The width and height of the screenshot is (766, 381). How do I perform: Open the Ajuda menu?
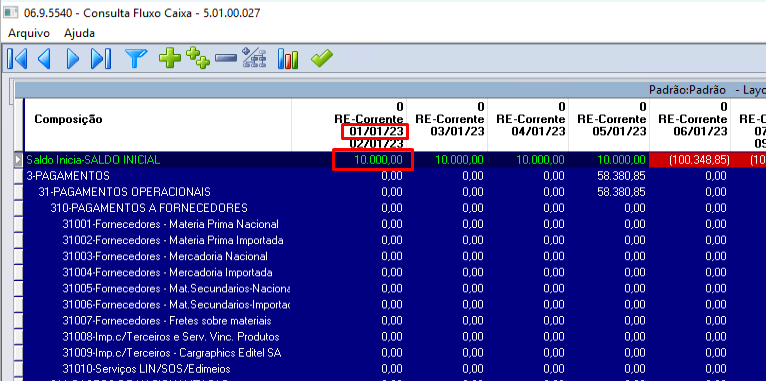tap(79, 33)
